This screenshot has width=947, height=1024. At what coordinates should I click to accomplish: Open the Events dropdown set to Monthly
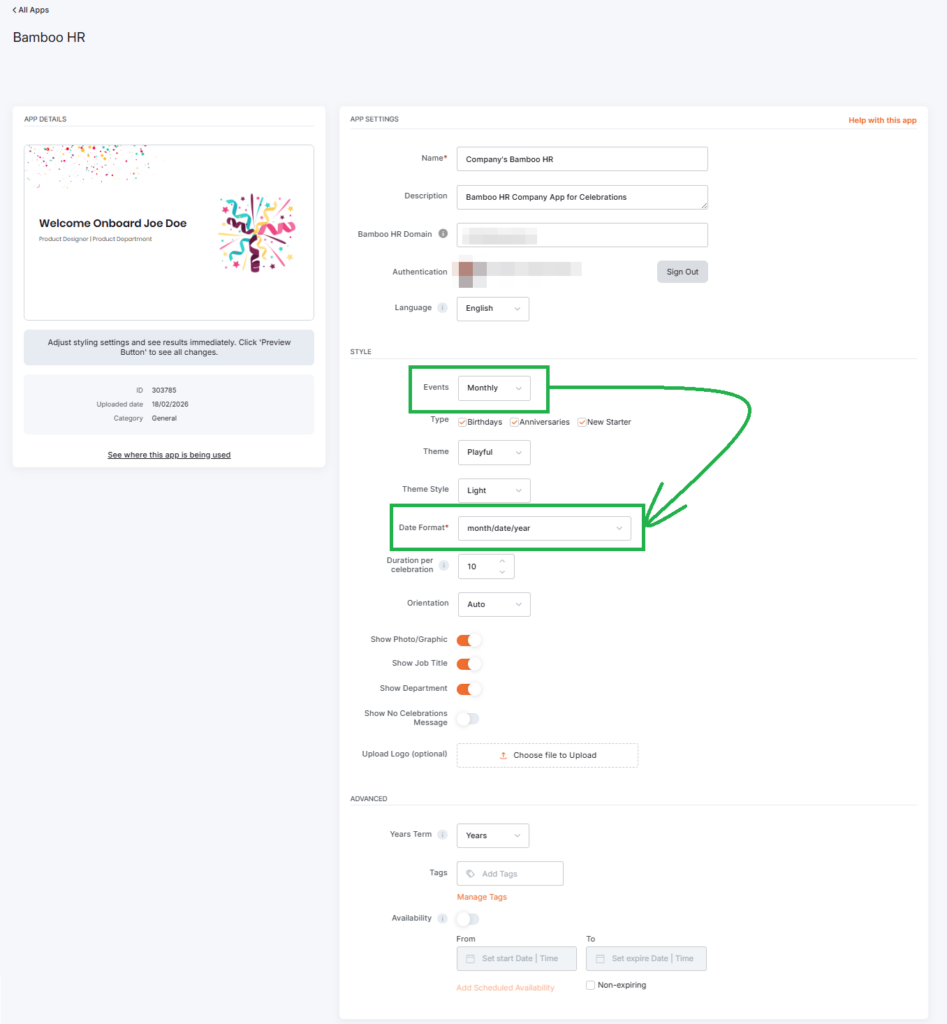click(x=493, y=388)
